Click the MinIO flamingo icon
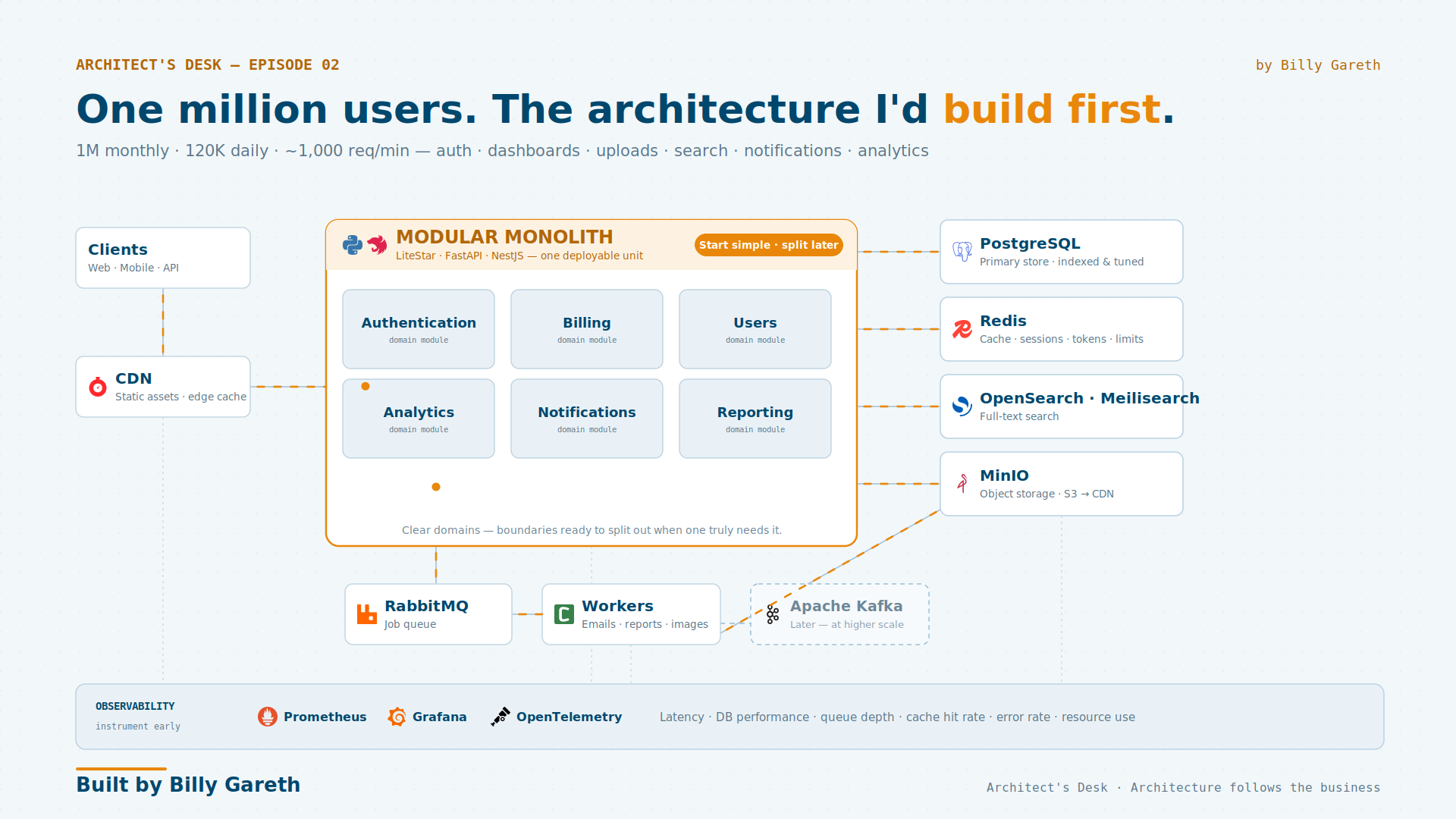Image resolution: width=1456 pixels, height=819 pixels. pos(962,484)
